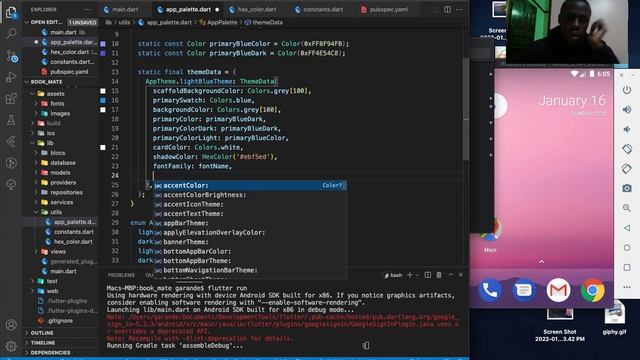Screen dimensions: 640x360
Task: Open the Chrome app on emulator
Action: [x=593, y=290]
